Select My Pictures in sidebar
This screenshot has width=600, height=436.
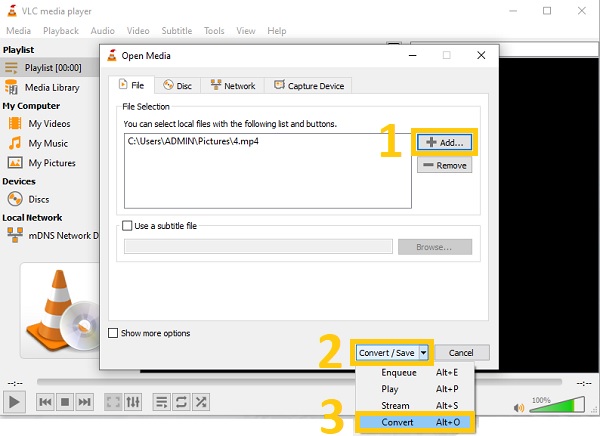(50, 163)
